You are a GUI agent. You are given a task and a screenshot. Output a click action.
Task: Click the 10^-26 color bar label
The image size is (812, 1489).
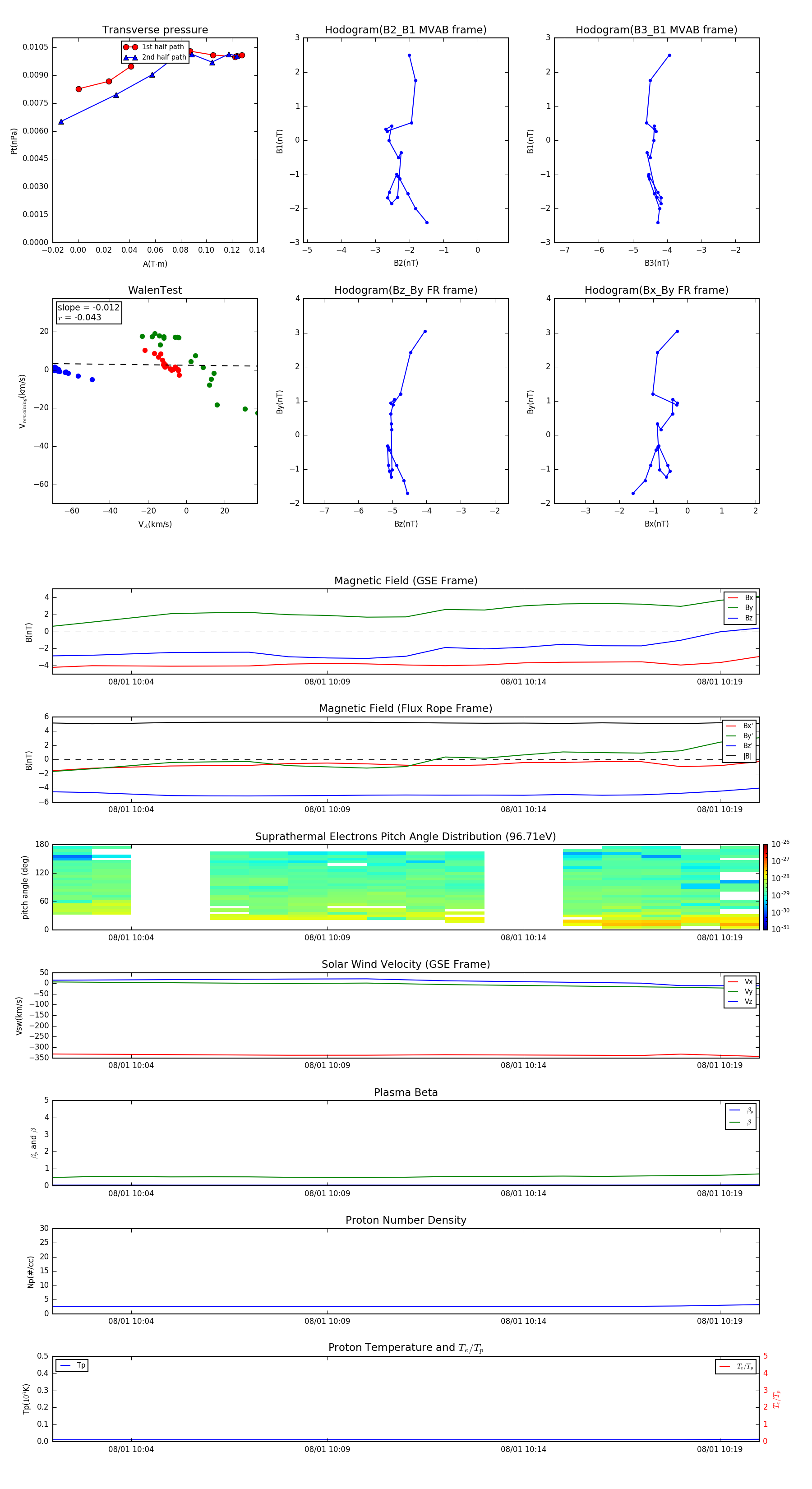coord(780,844)
